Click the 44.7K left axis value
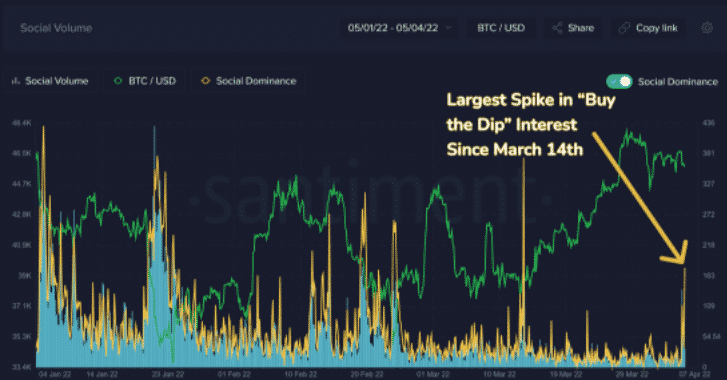This screenshot has height=380, width=727. pyautogui.click(x=22, y=184)
